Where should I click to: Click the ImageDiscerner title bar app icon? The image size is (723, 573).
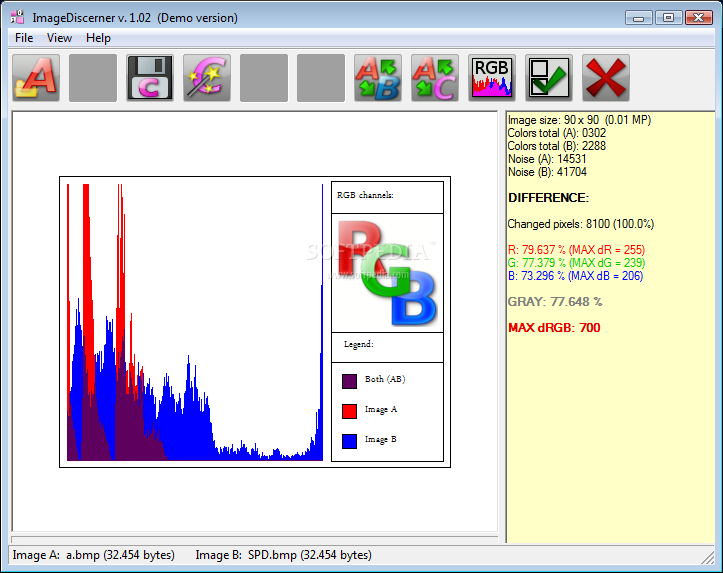click(18, 18)
